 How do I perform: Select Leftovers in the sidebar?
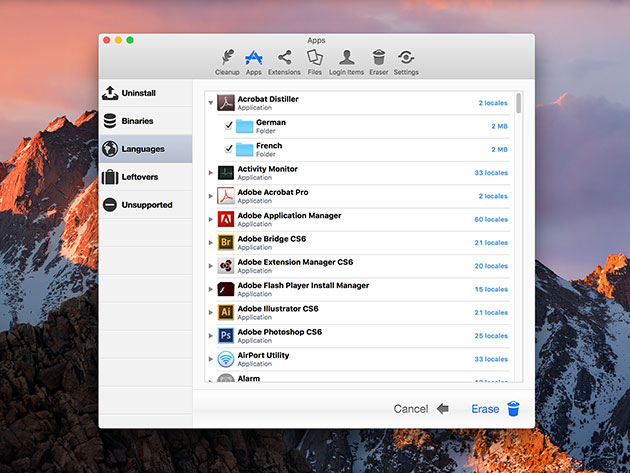145,177
